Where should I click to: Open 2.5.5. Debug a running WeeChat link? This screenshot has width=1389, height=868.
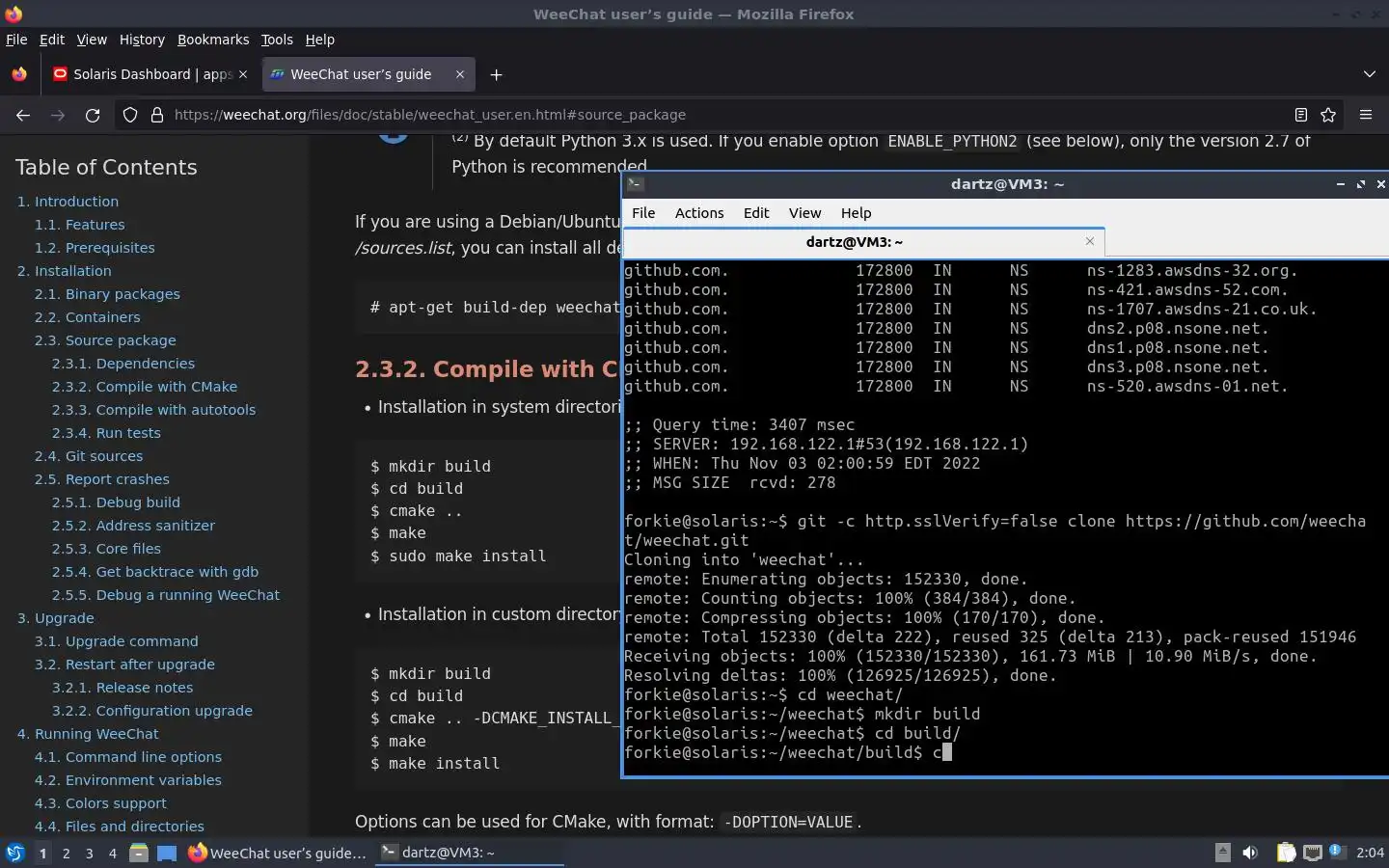(x=166, y=595)
